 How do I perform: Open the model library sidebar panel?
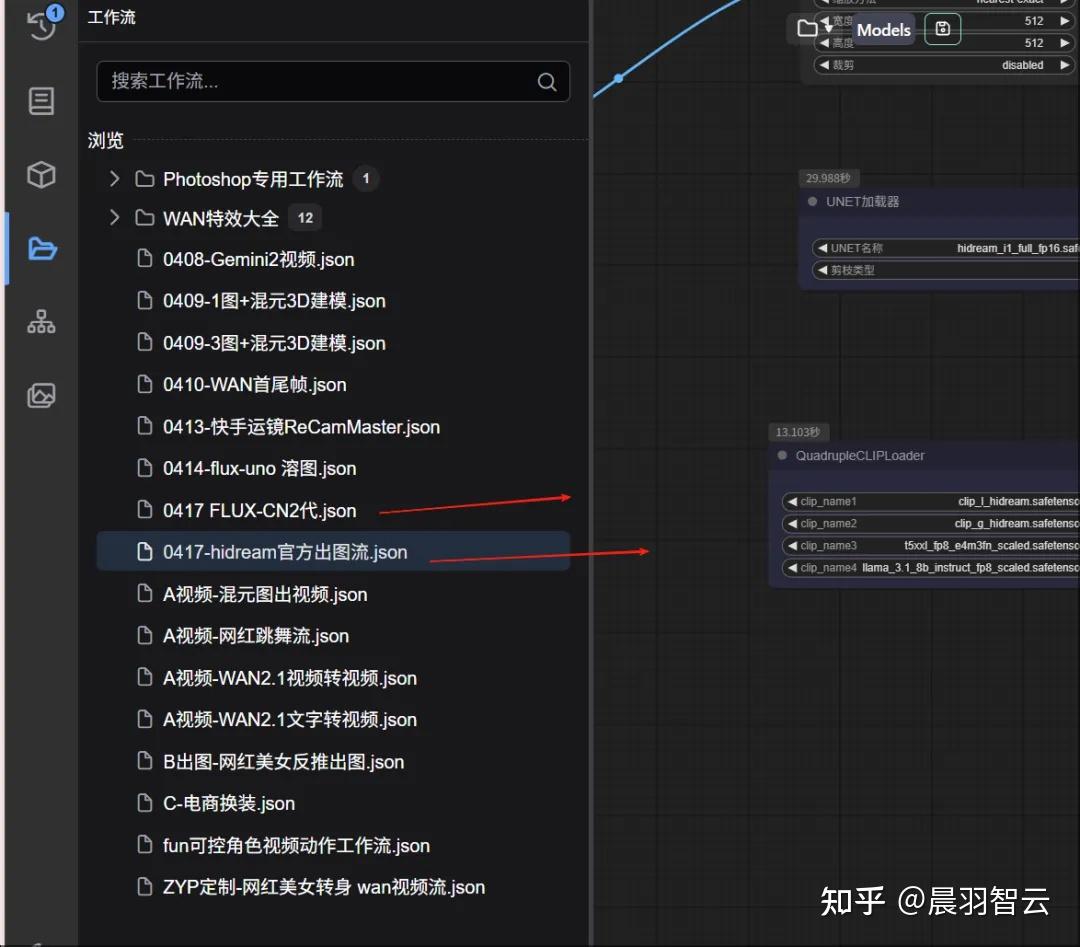pyautogui.click(x=41, y=174)
